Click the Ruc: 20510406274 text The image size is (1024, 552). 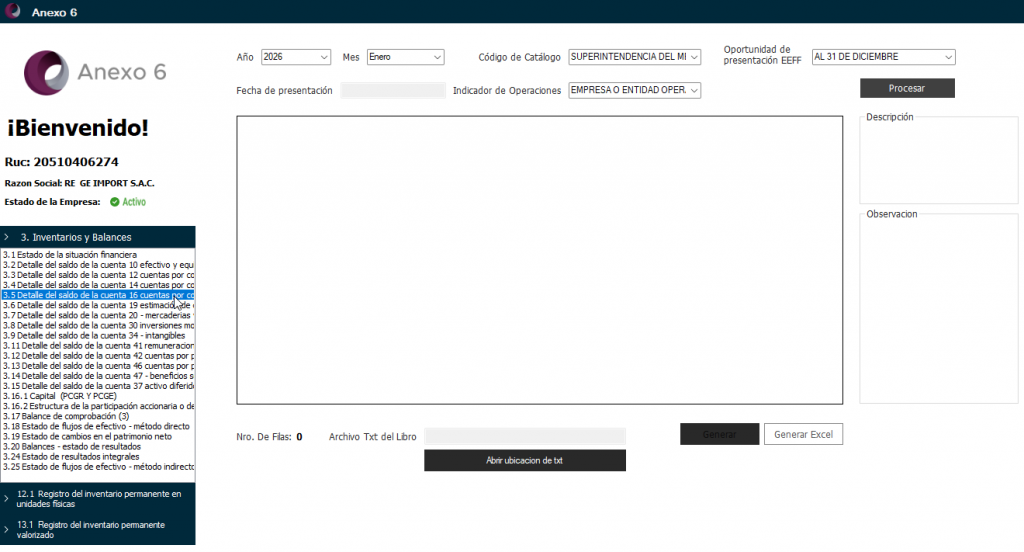pos(61,162)
